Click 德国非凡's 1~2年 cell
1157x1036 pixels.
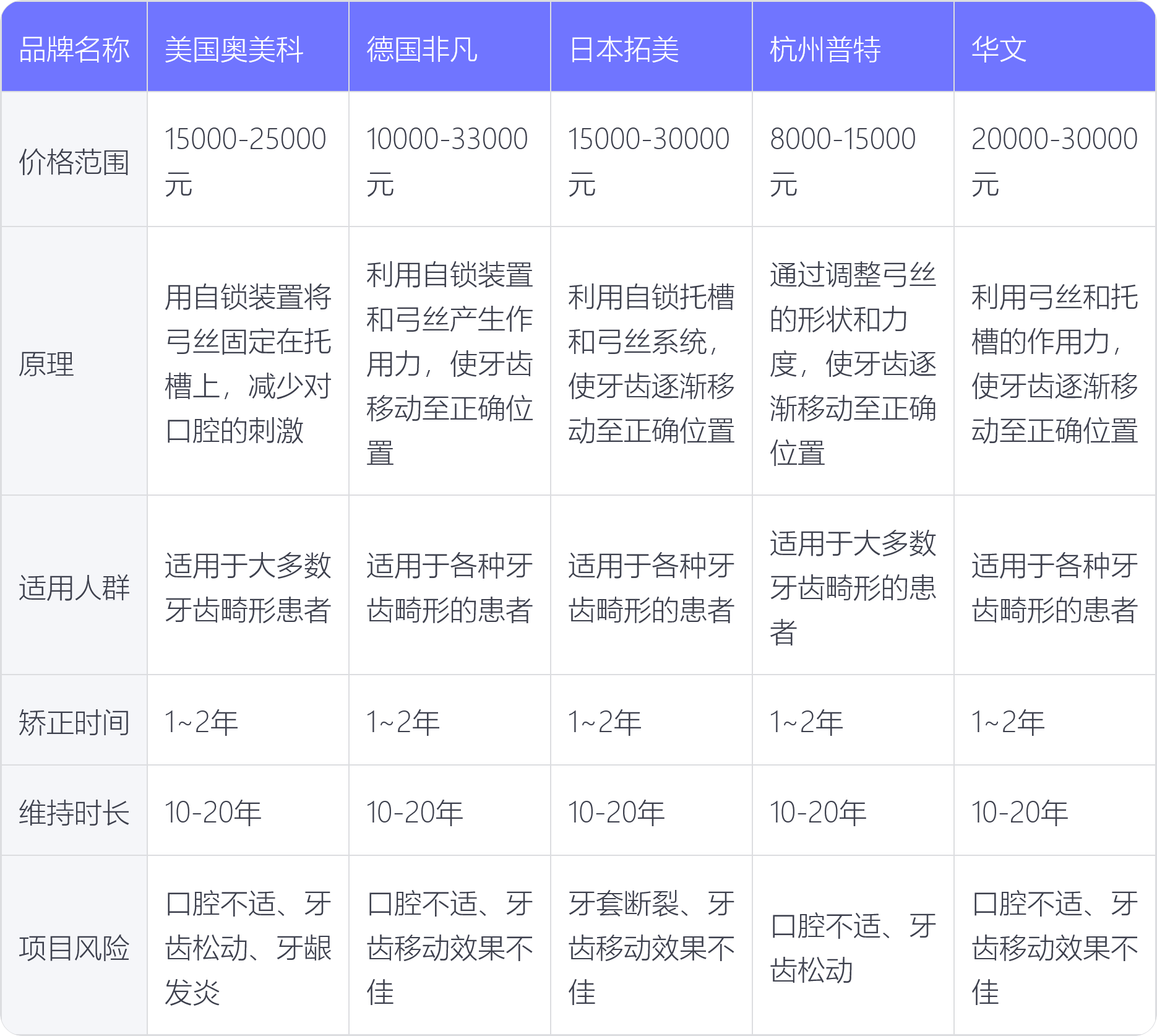tap(450, 720)
